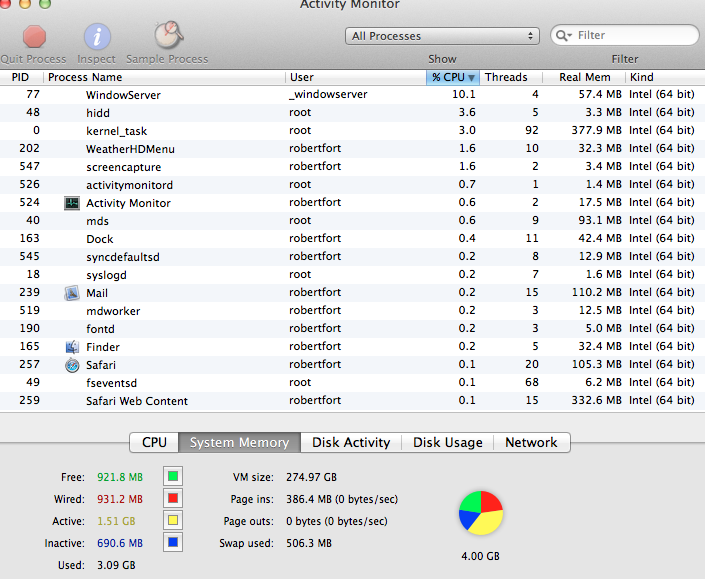Click the search magnifier icon in Filter field
The width and height of the screenshot is (705, 579).
tap(563, 35)
